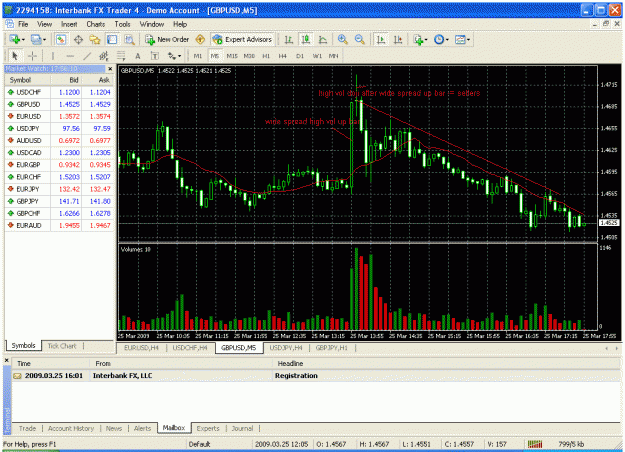Switch timeframe to M1
Screen dimensions: 625x452
(x=198, y=56)
